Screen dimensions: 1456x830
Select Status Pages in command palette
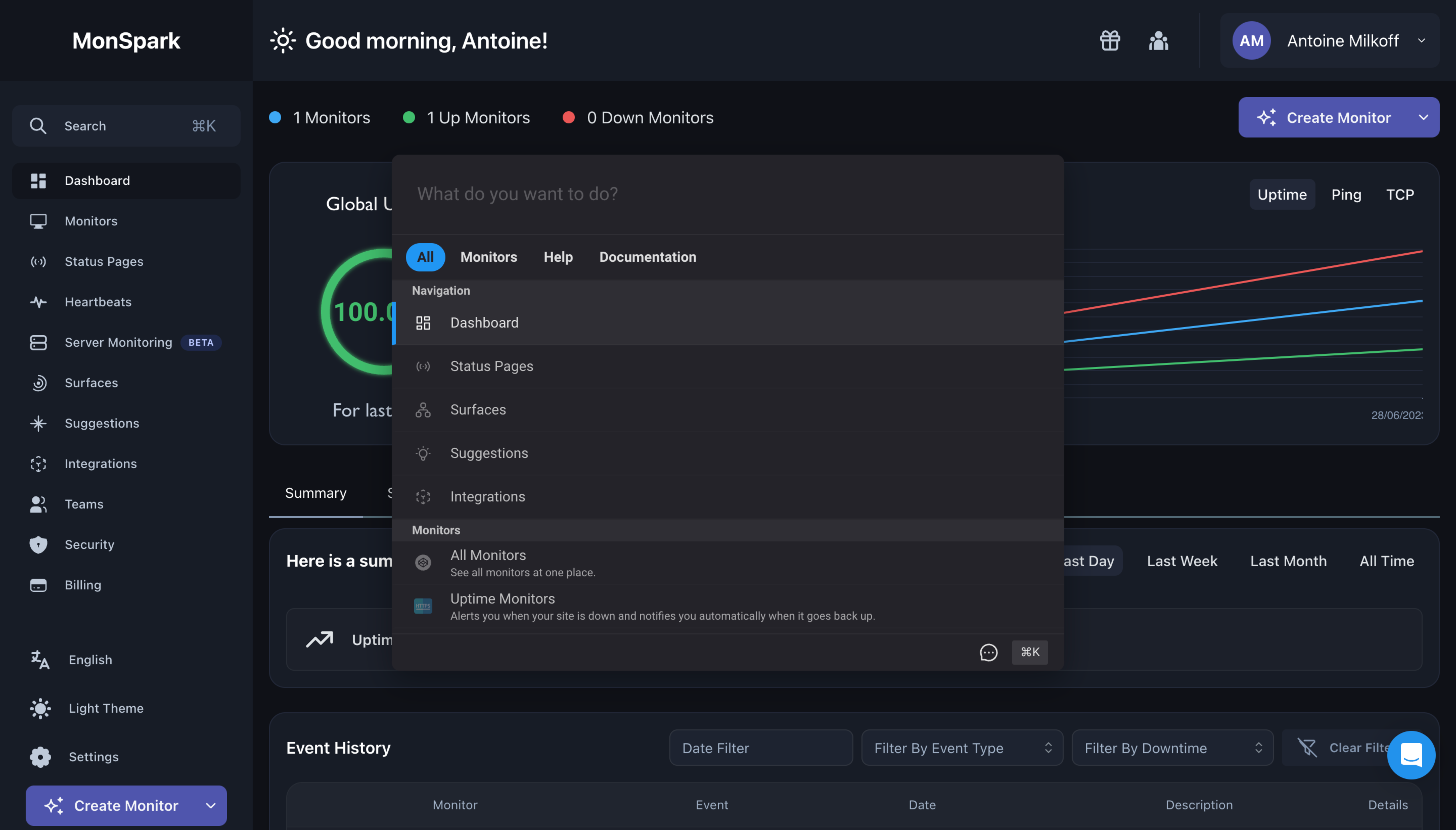coord(727,366)
